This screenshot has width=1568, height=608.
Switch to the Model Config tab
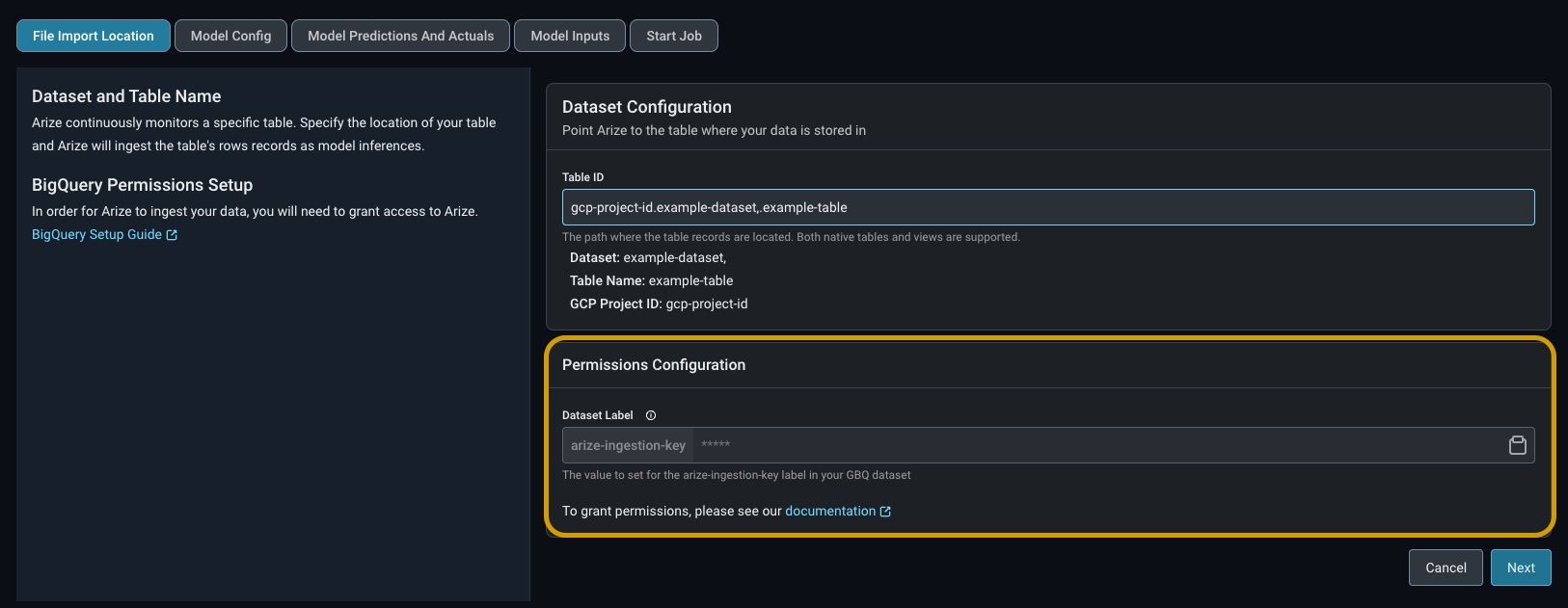[x=230, y=36]
